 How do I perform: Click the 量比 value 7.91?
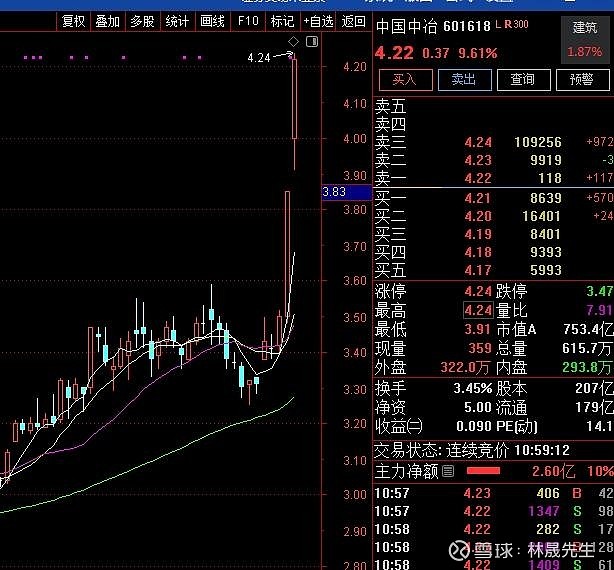tap(600, 310)
